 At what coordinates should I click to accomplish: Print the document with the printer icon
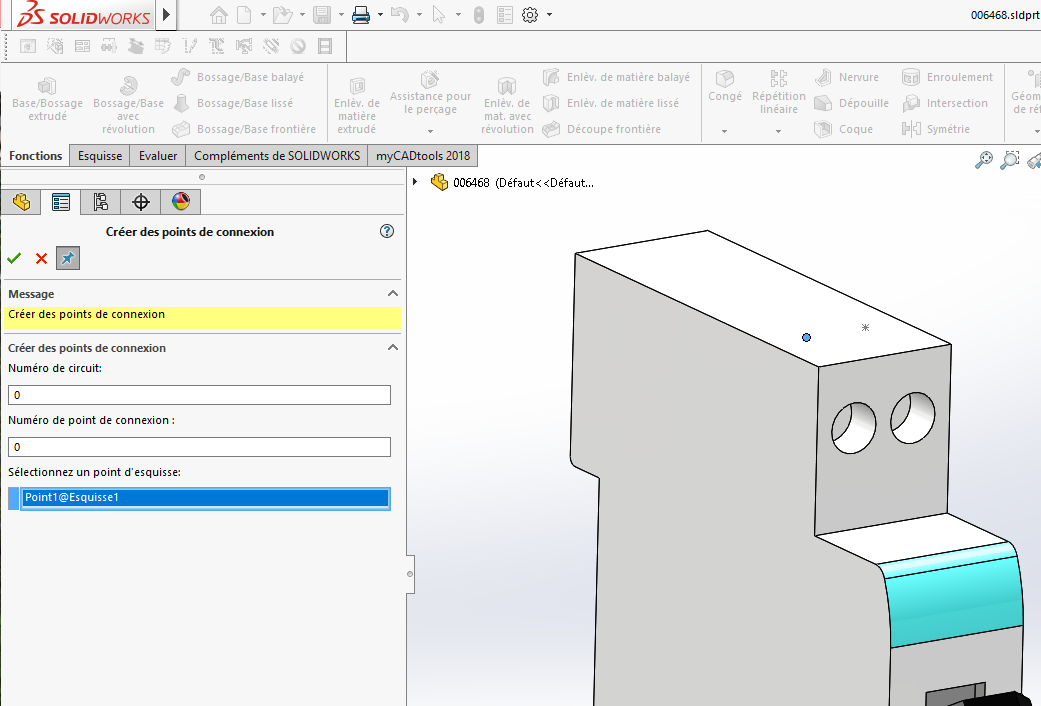[x=360, y=15]
